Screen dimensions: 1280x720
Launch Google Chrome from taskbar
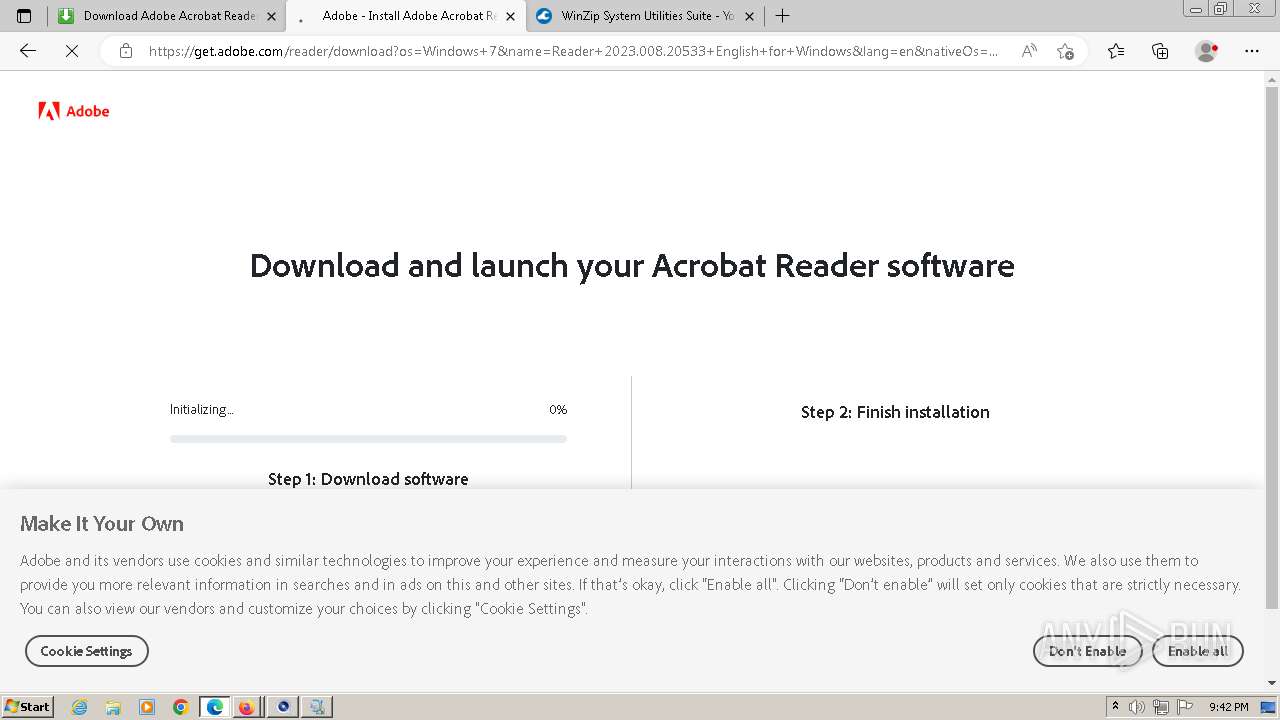click(181, 707)
